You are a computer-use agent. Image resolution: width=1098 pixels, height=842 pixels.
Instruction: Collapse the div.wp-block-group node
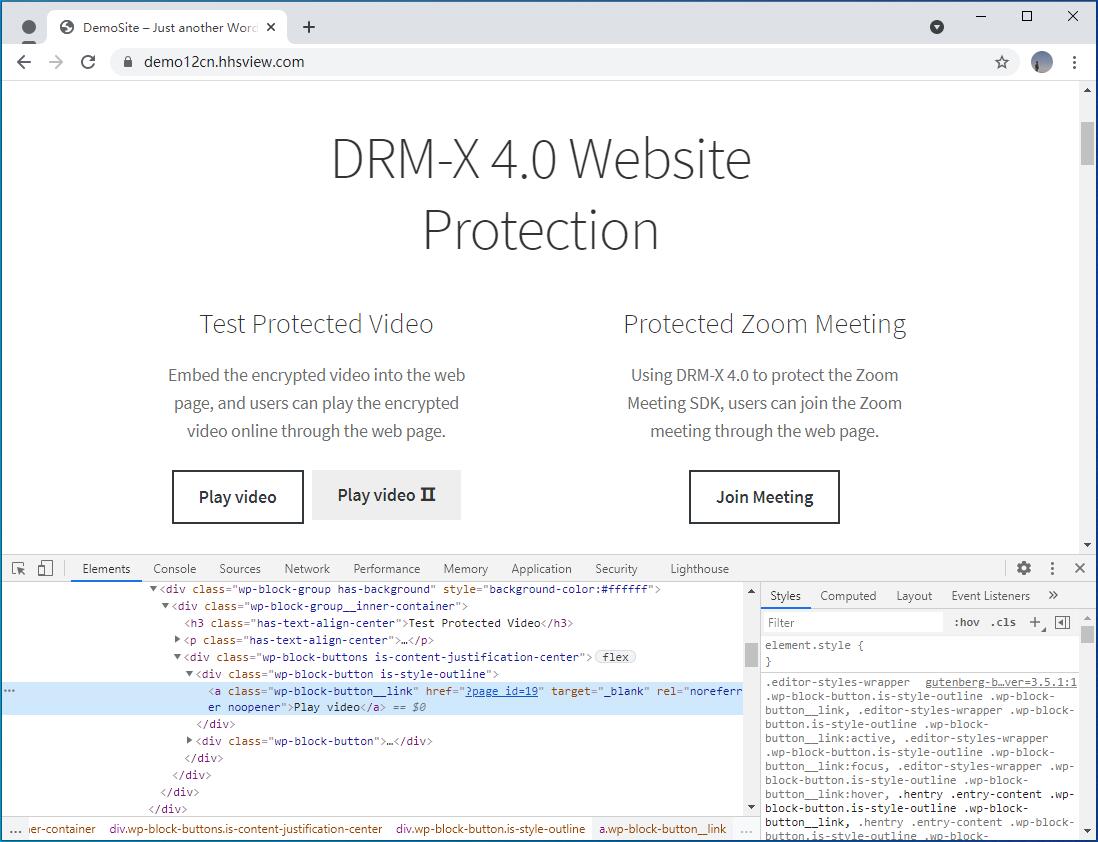point(153,588)
